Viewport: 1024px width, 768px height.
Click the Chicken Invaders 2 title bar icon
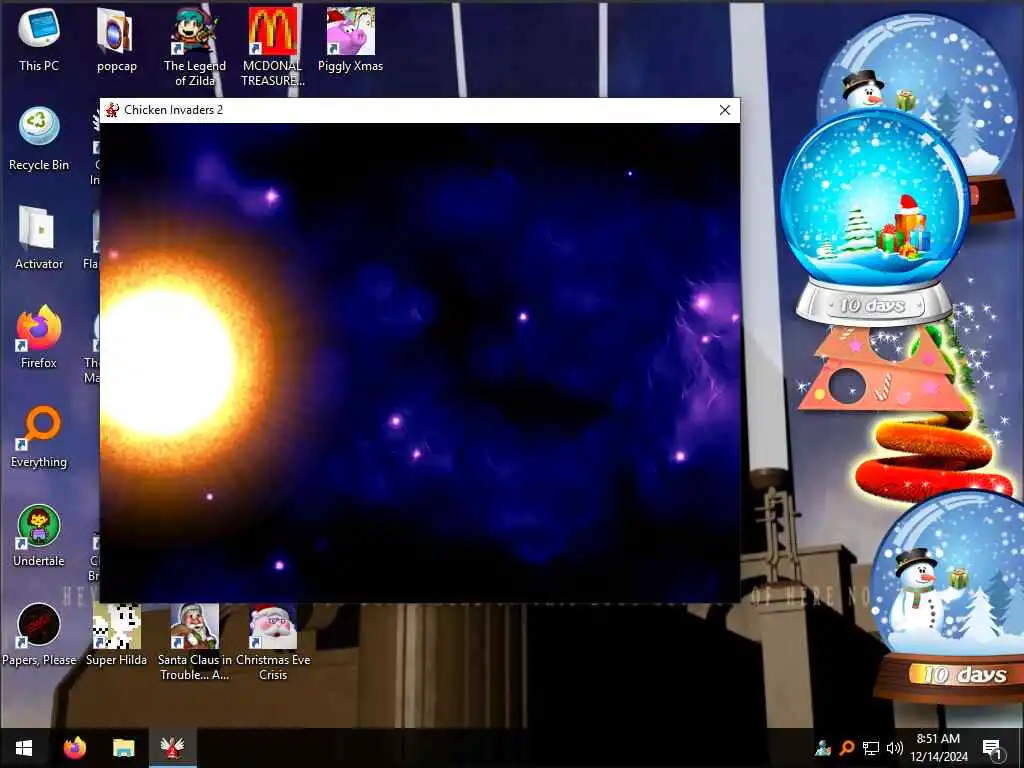[112, 110]
